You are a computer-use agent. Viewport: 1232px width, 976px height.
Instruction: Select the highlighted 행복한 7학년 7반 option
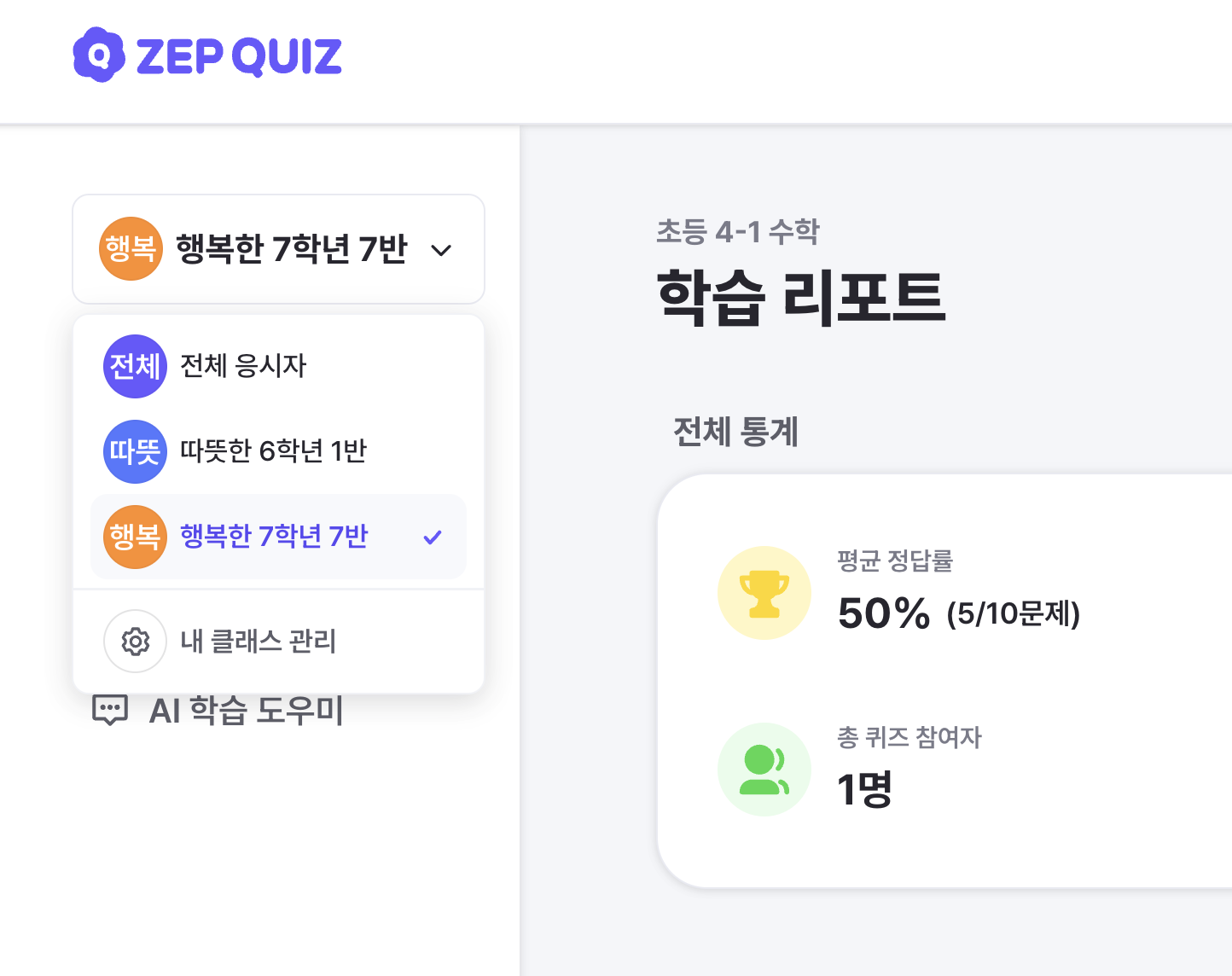coord(278,537)
